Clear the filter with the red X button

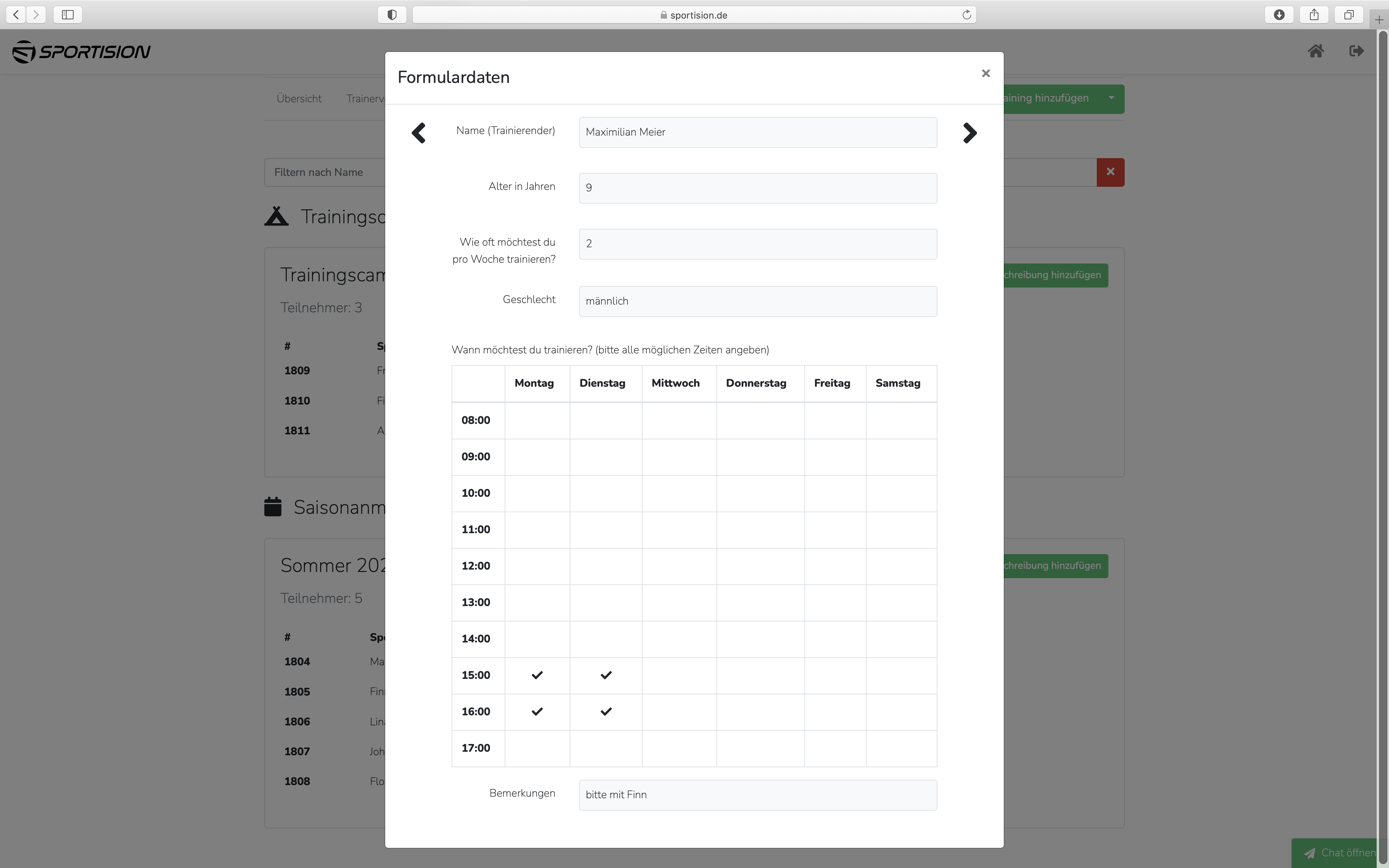point(1110,172)
